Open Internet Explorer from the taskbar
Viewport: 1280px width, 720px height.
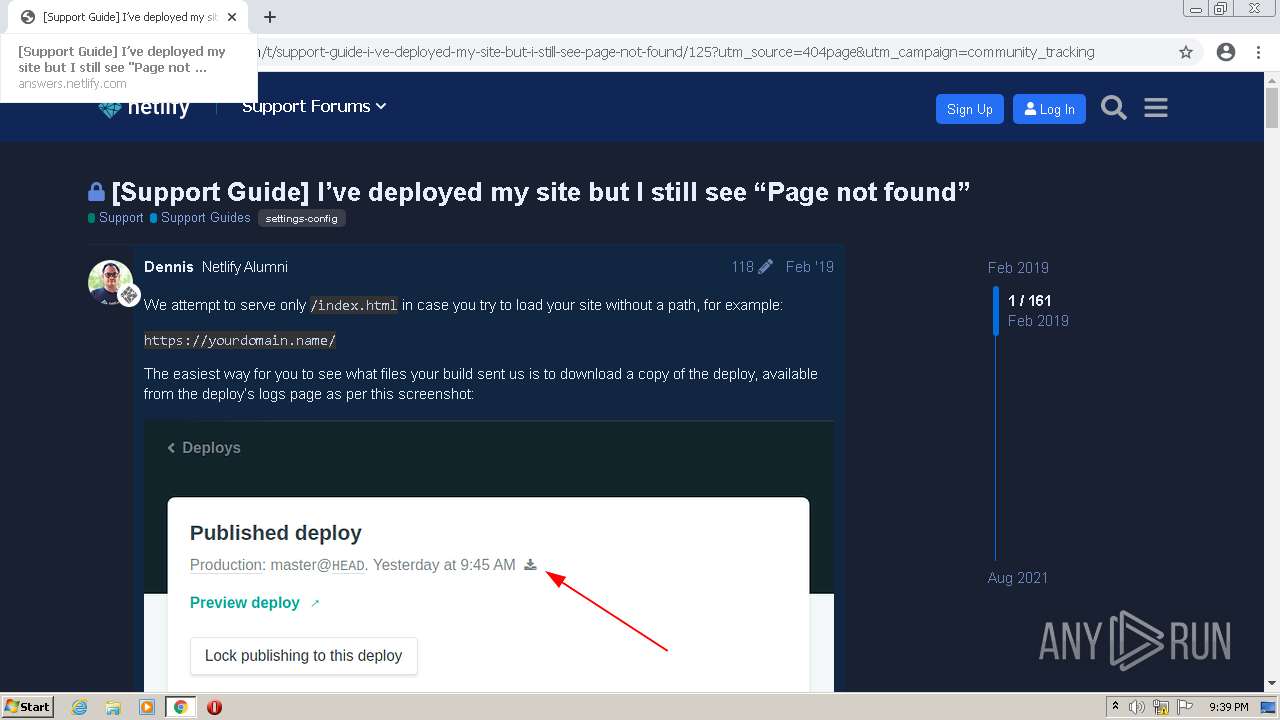pyautogui.click(x=79, y=707)
